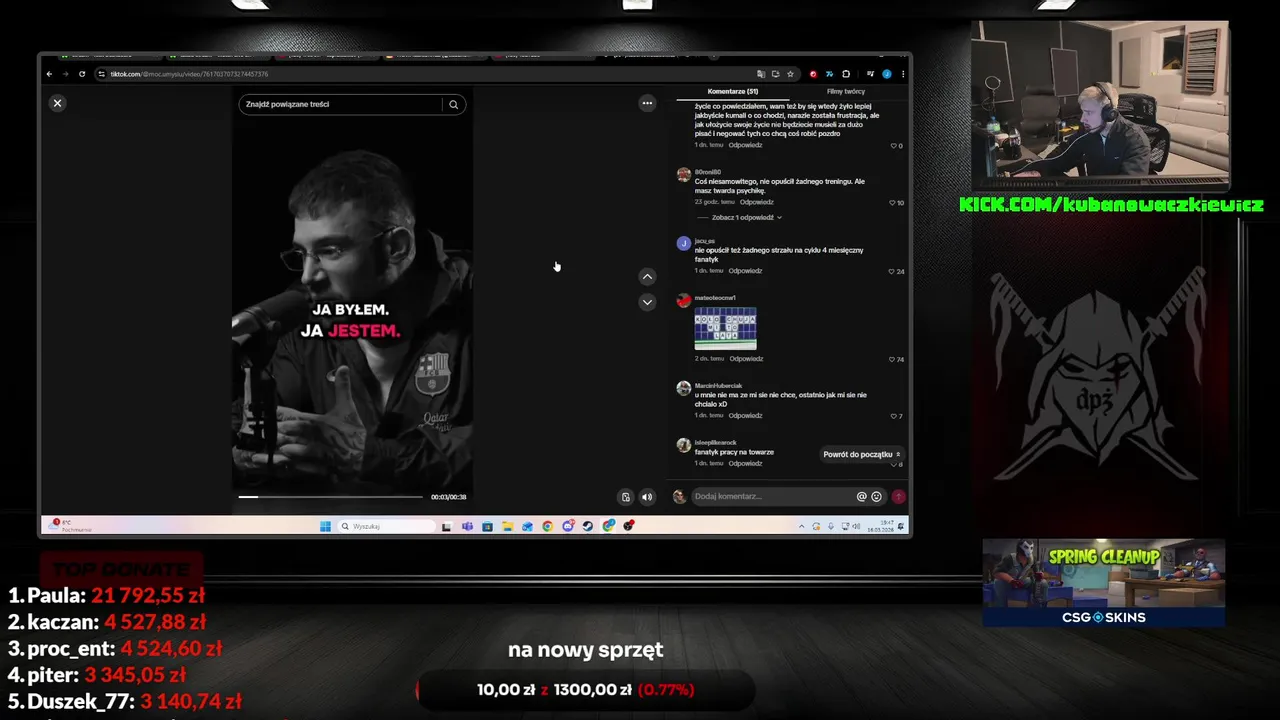Image resolution: width=1280 pixels, height=720 pixels.
Task: Bookmark this page with the star icon
Action: [790, 74]
